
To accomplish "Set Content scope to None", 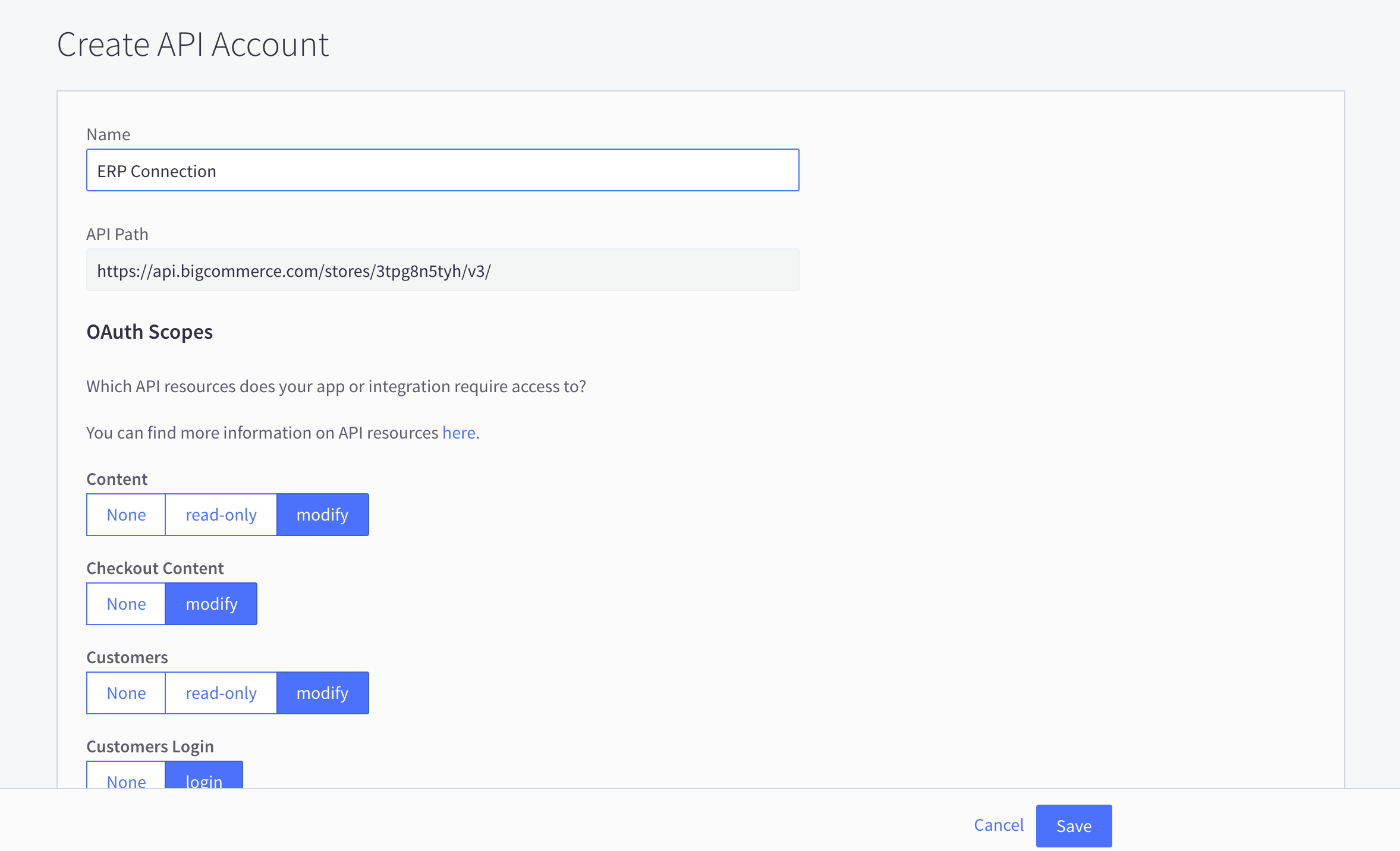I will [x=126, y=515].
